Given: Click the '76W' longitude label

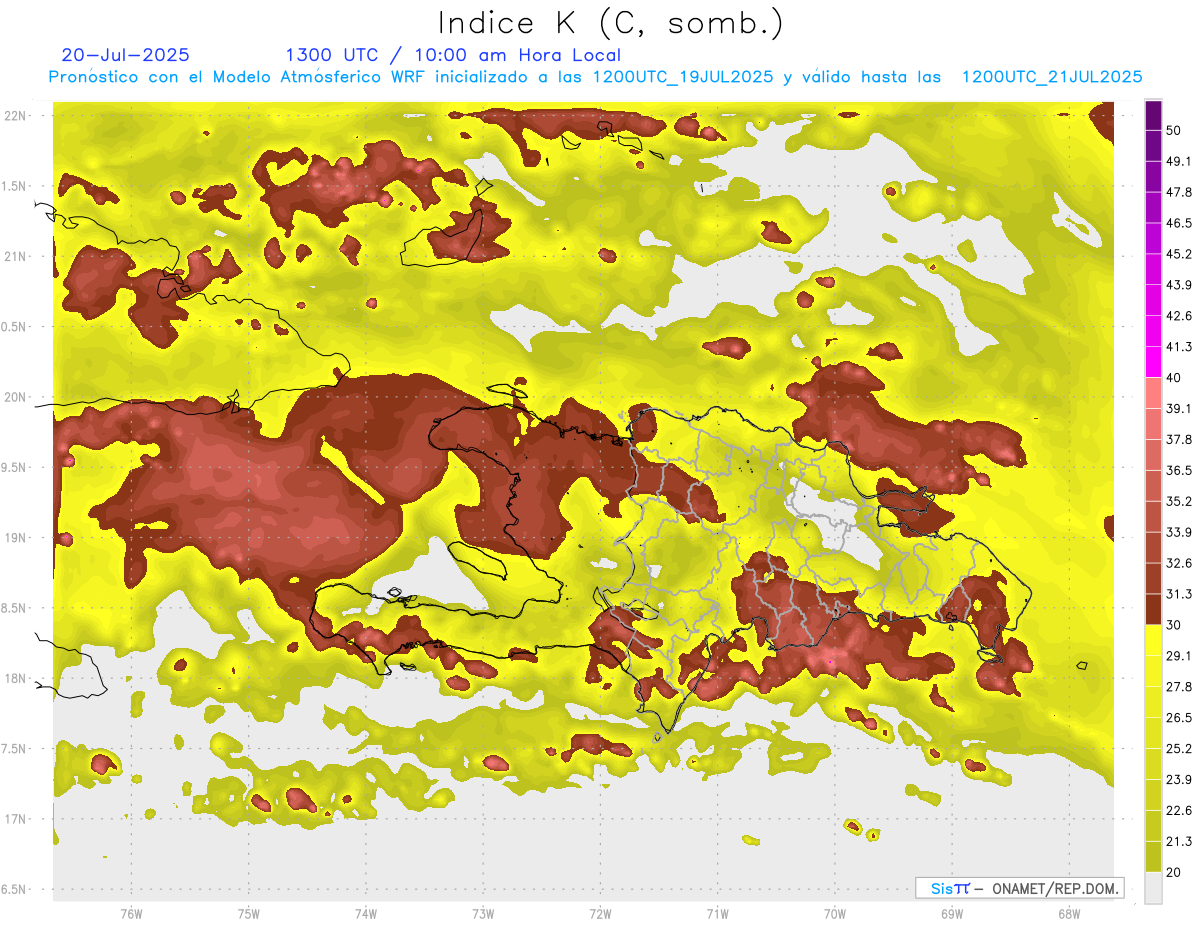Looking at the screenshot, I should tap(131, 914).
